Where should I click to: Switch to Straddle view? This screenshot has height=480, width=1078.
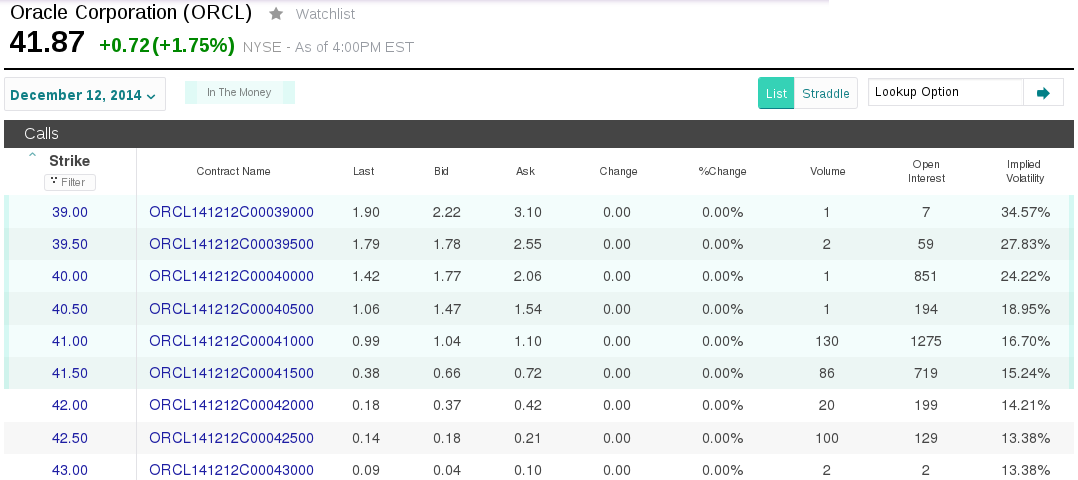tap(826, 93)
